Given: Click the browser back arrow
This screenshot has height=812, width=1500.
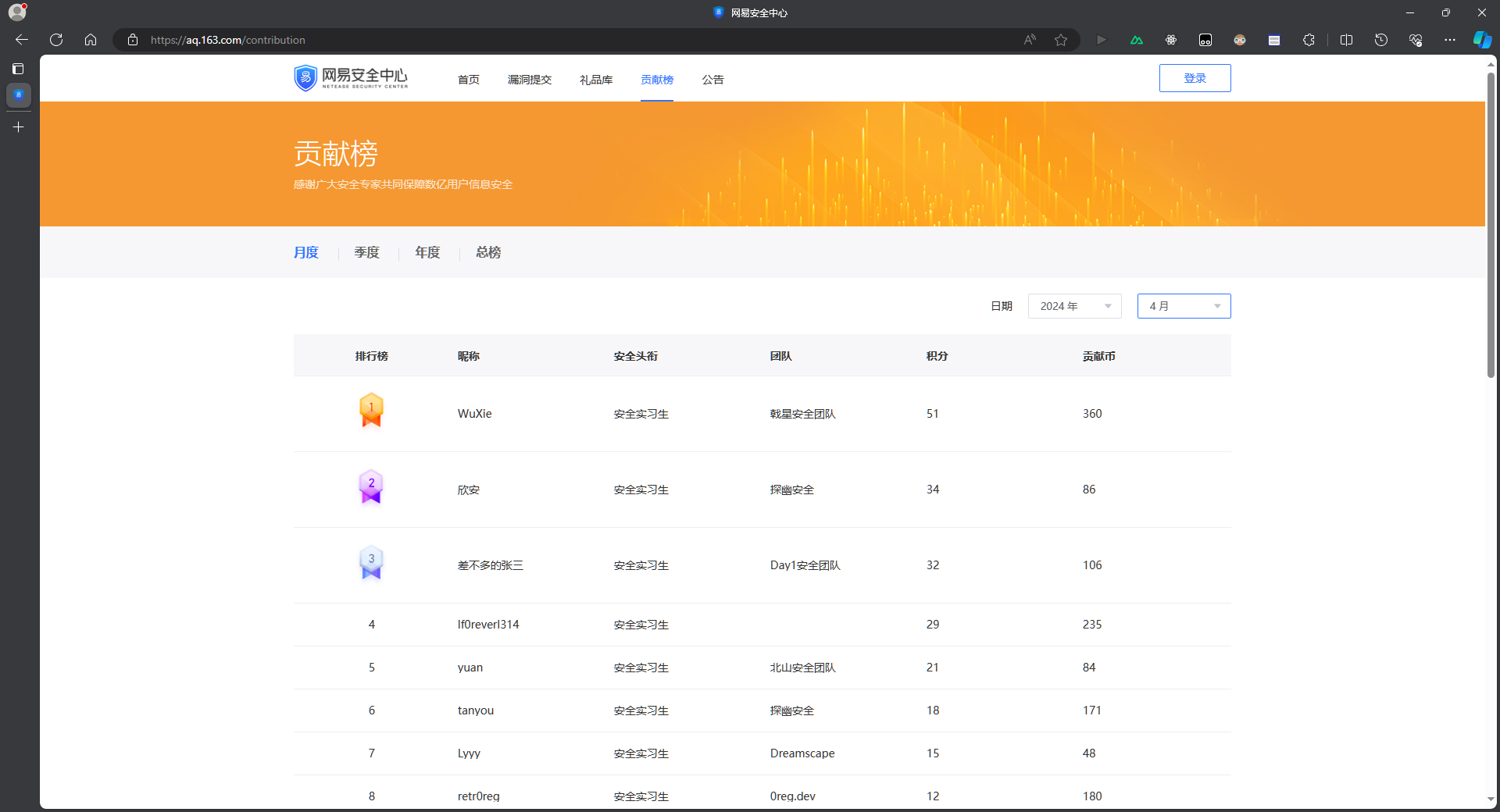Looking at the screenshot, I should click(x=22, y=40).
